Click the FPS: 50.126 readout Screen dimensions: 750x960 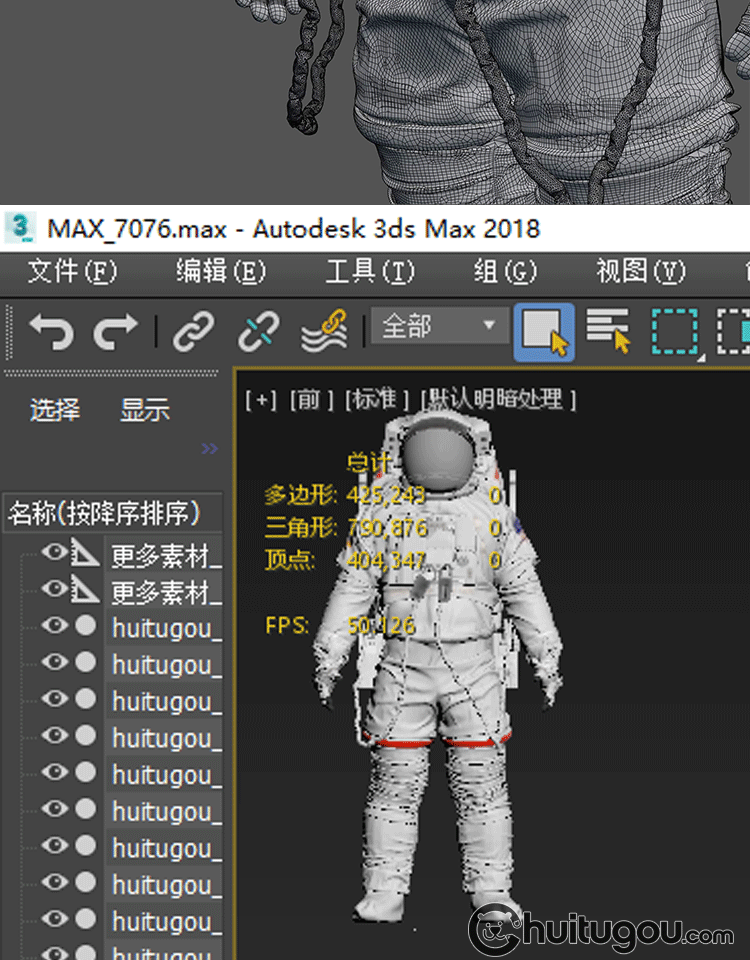point(340,625)
